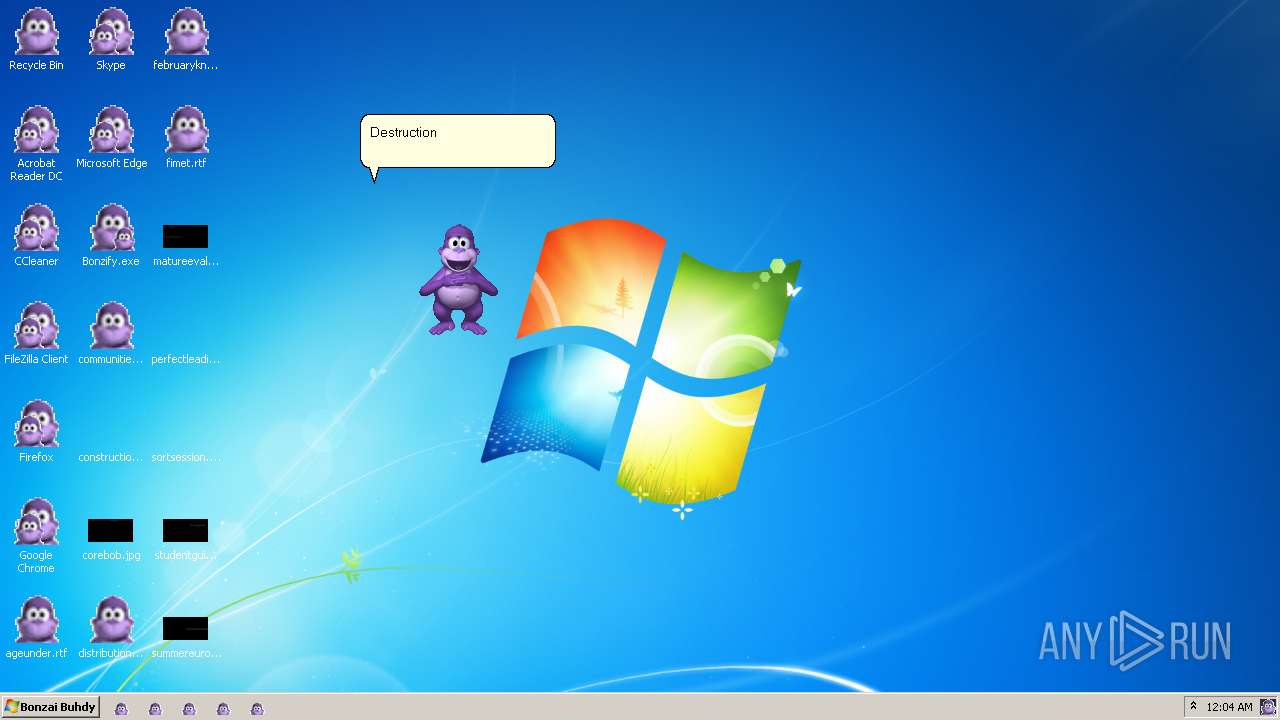Select the februarykn... file icon

(x=186, y=40)
